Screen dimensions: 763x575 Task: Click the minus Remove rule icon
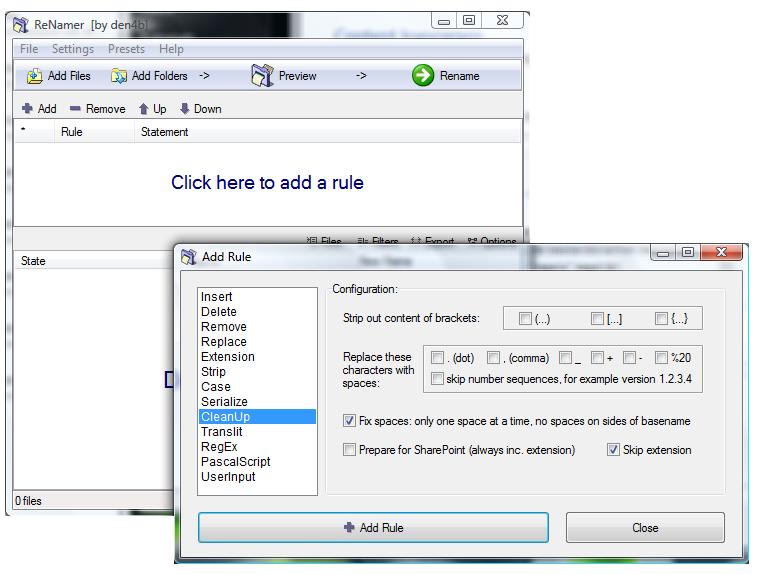[x=75, y=108]
